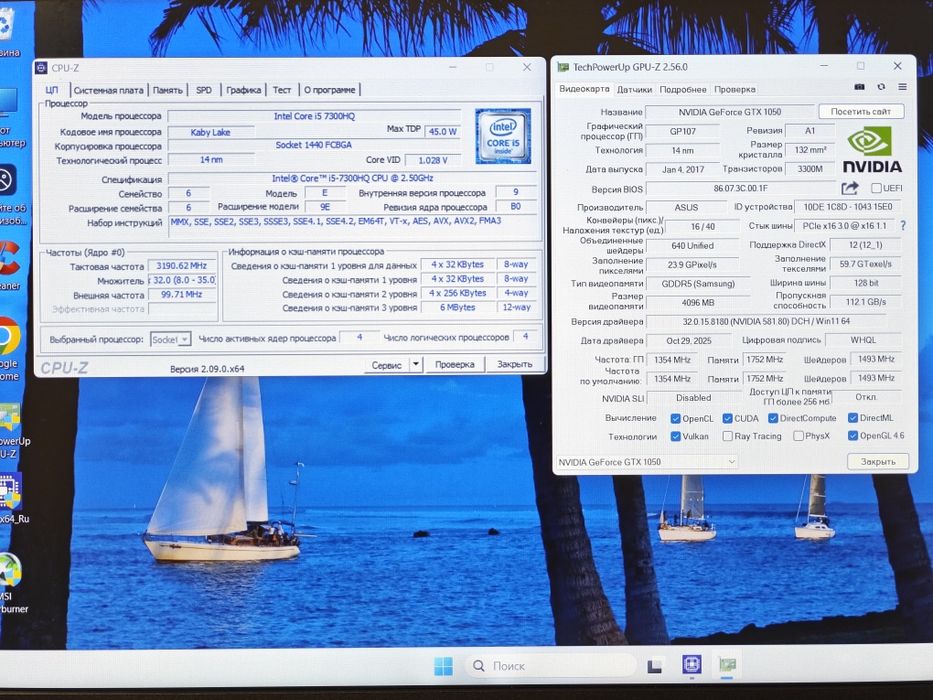
Task: Toggle the Vulkan checkbox
Action: [675, 436]
